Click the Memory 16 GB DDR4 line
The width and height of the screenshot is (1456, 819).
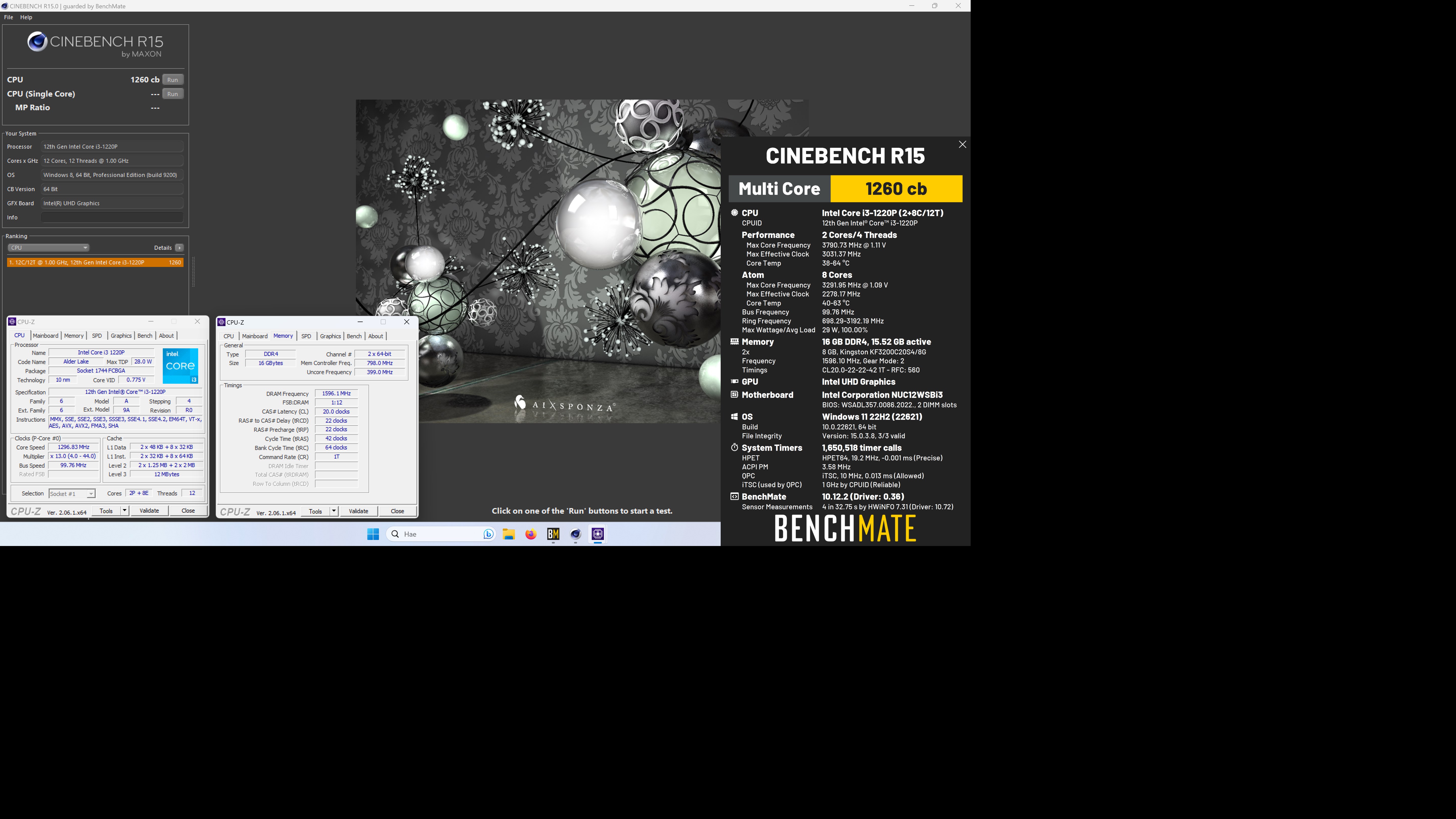pyautogui.click(x=876, y=342)
